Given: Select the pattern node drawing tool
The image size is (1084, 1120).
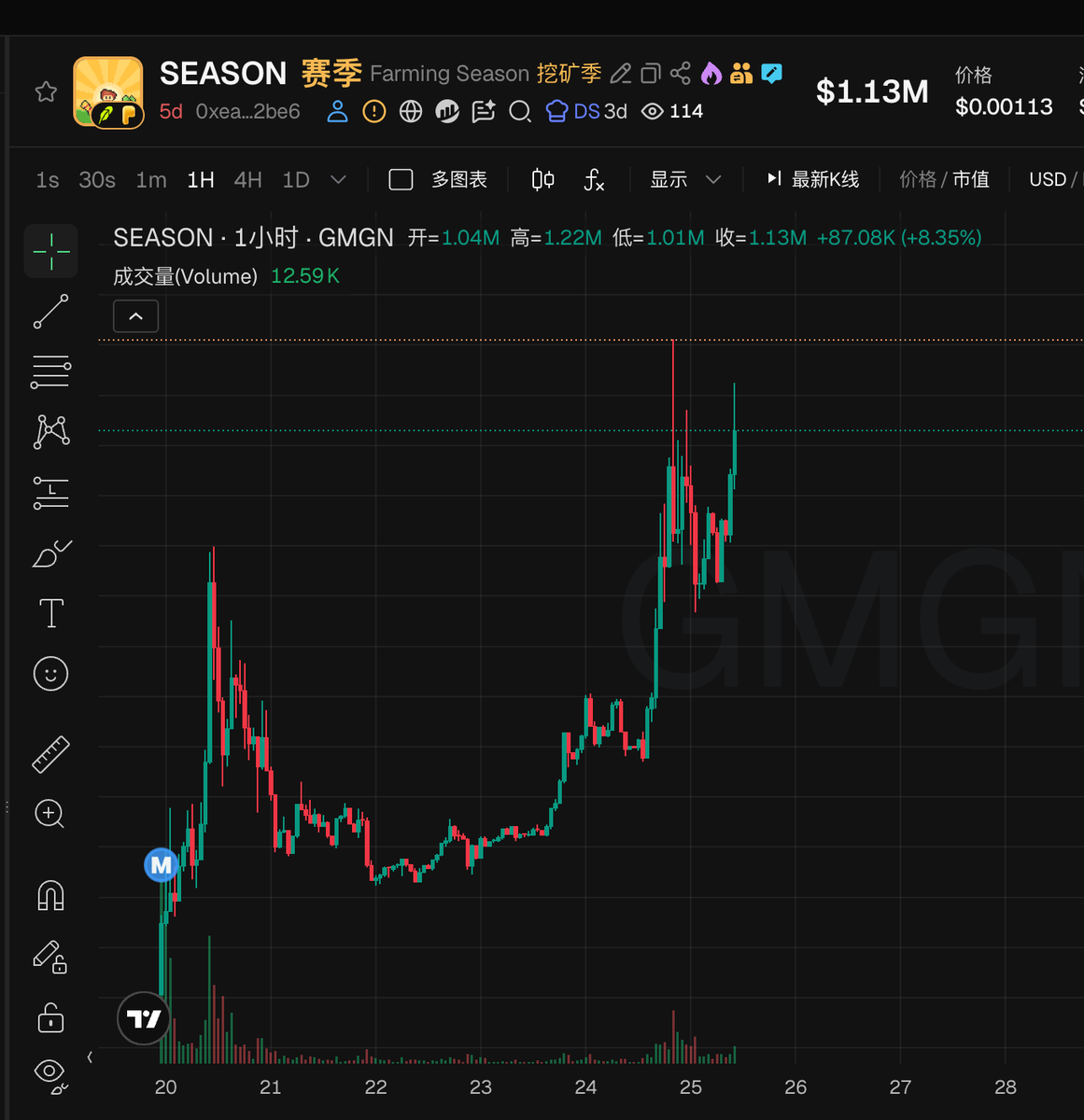Looking at the screenshot, I should (x=51, y=432).
